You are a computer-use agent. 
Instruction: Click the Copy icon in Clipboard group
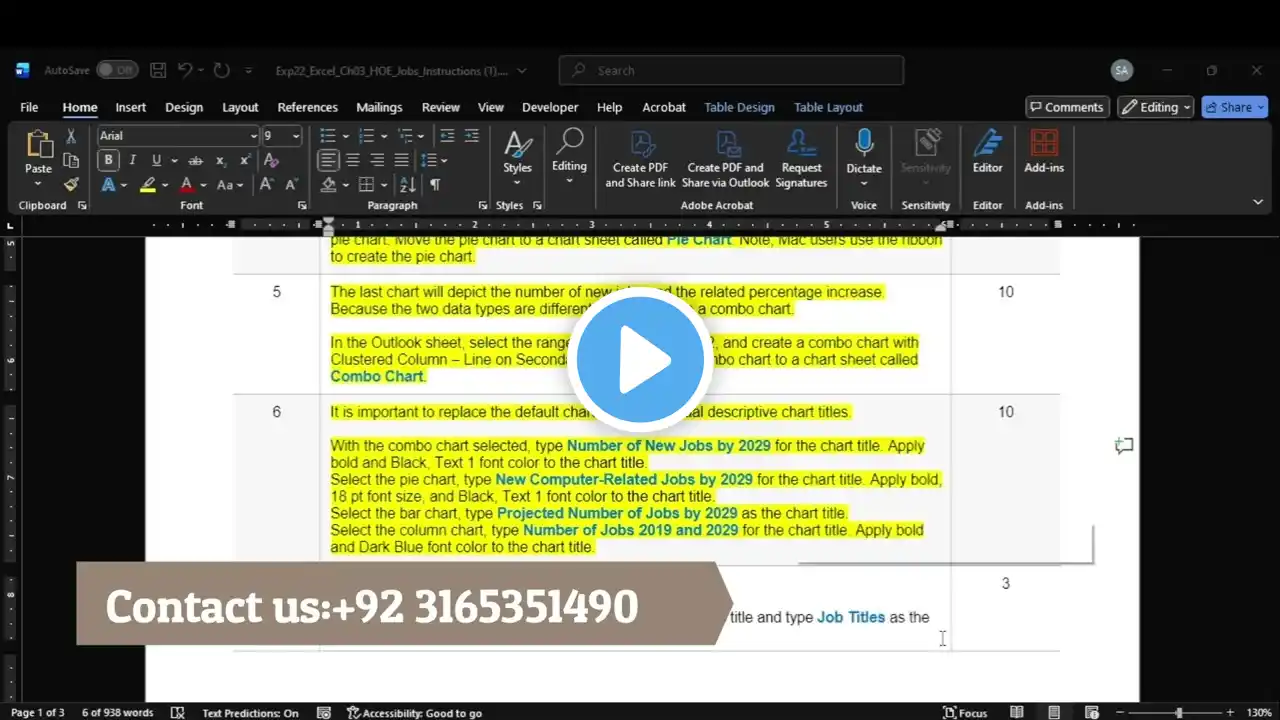[71, 160]
